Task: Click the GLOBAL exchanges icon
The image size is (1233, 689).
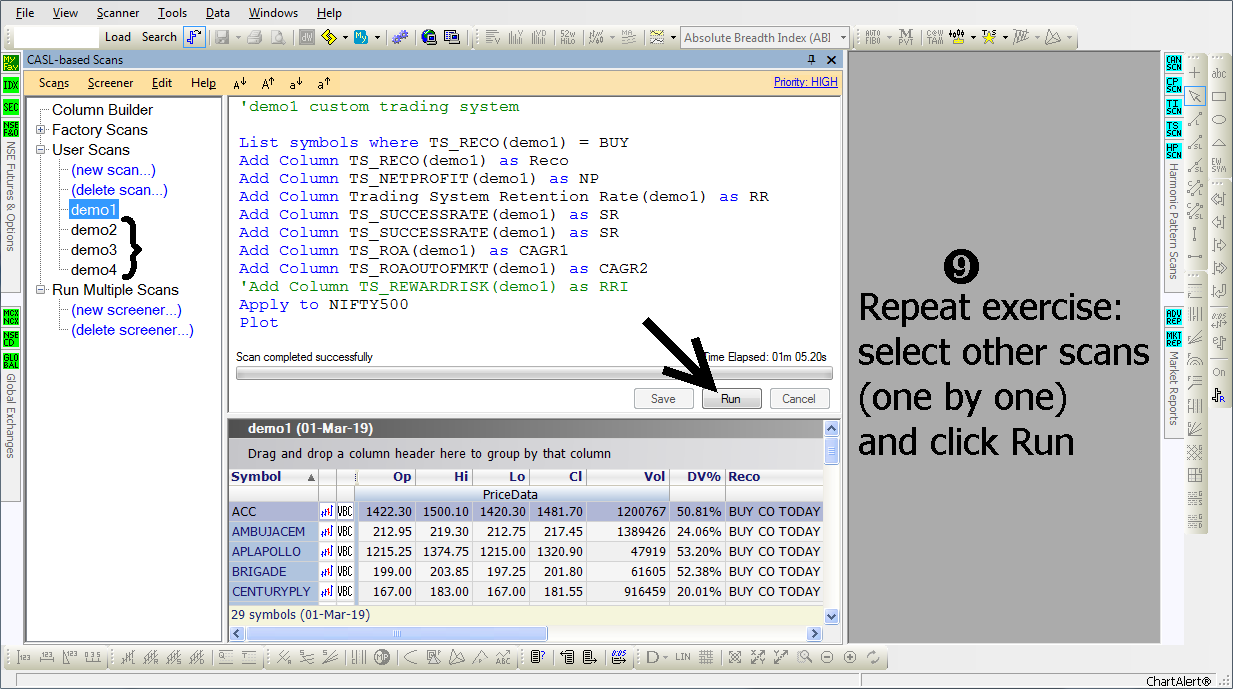Action: (11, 361)
